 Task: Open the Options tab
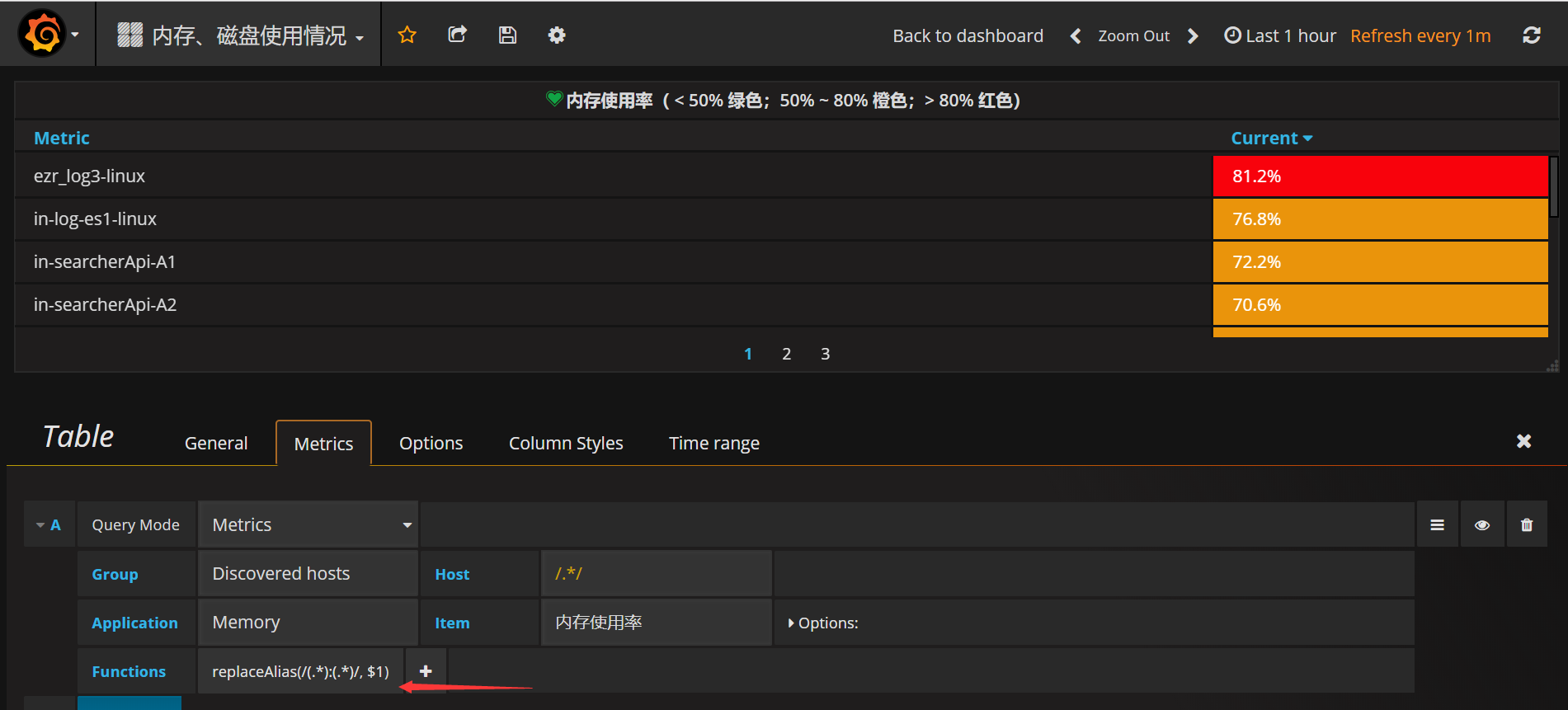click(x=431, y=443)
